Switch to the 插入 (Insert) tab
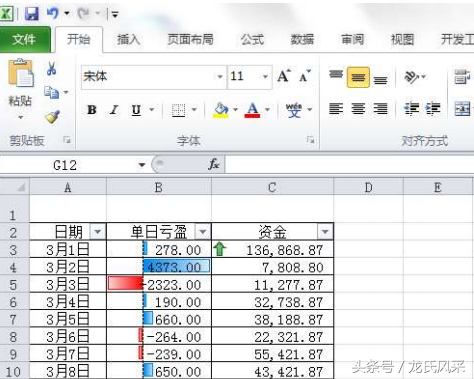This screenshot has height=379, width=474. point(128,40)
